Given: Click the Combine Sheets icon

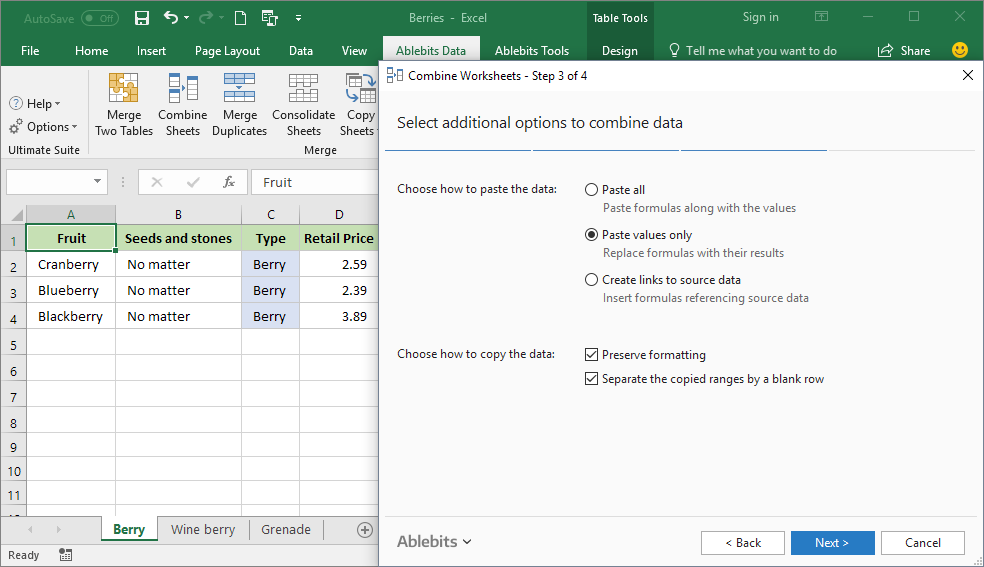Looking at the screenshot, I should (x=183, y=88).
